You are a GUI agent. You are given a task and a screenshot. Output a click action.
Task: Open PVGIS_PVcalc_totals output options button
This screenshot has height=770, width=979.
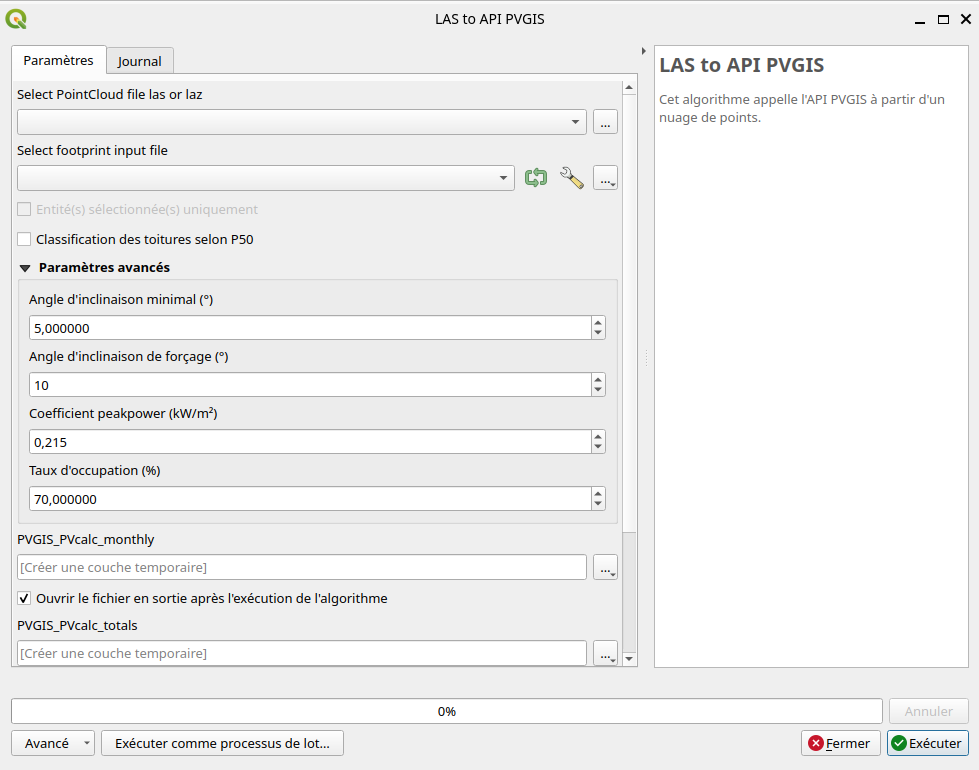pos(605,653)
